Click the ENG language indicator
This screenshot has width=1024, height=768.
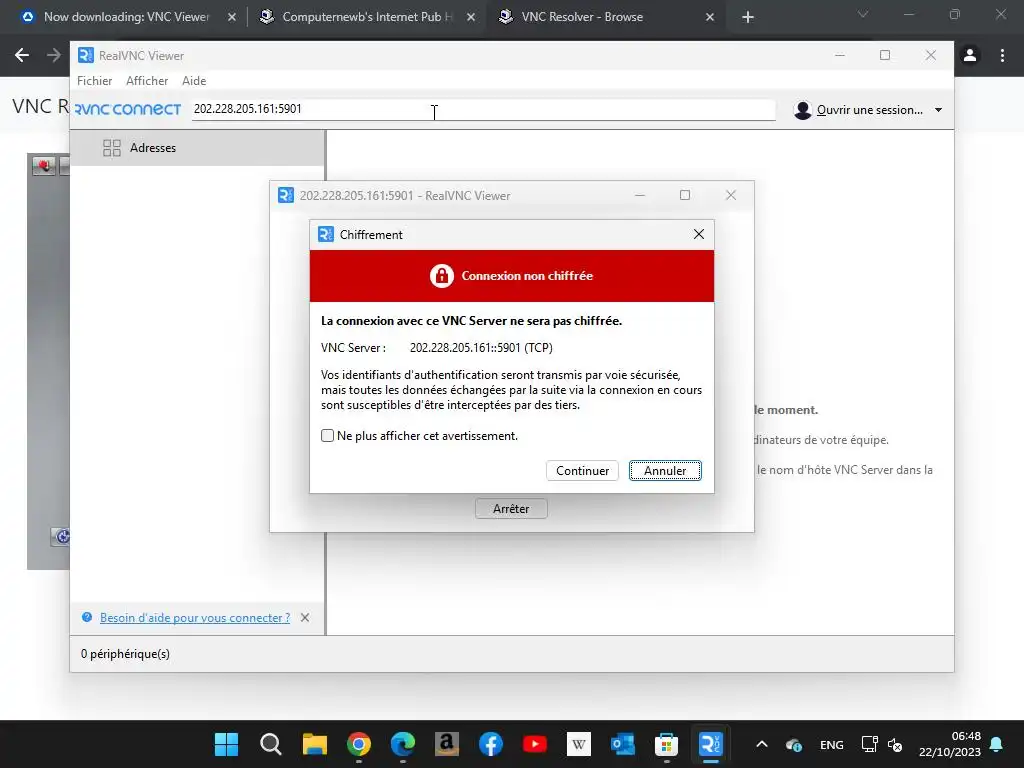pyautogui.click(x=831, y=744)
